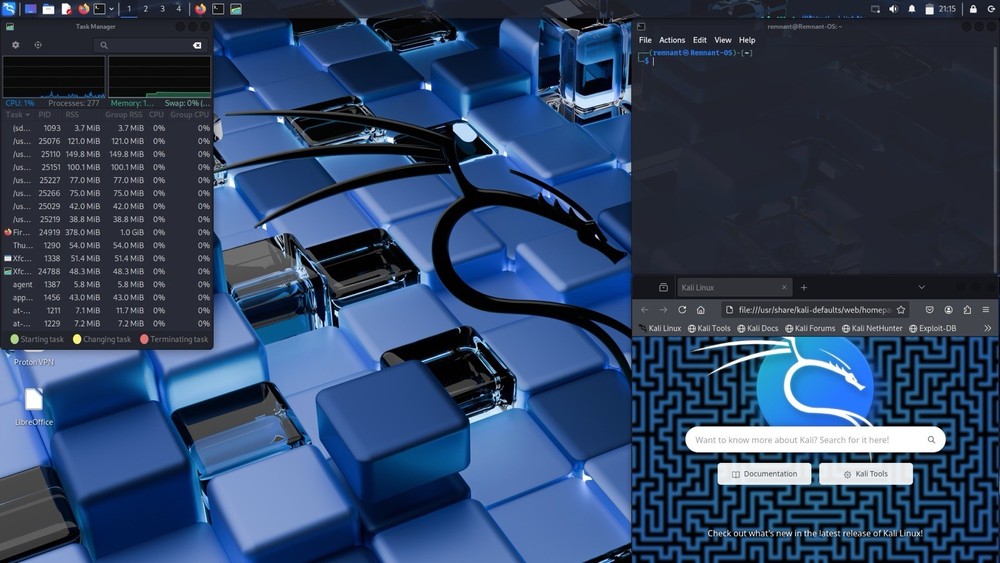The image size is (1000, 563).
Task: Launch the text editor from the panel
Action: tap(66, 9)
